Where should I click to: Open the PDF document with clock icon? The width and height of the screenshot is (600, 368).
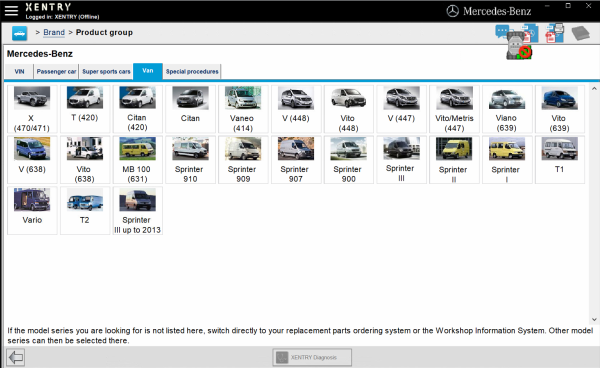click(531, 33)
